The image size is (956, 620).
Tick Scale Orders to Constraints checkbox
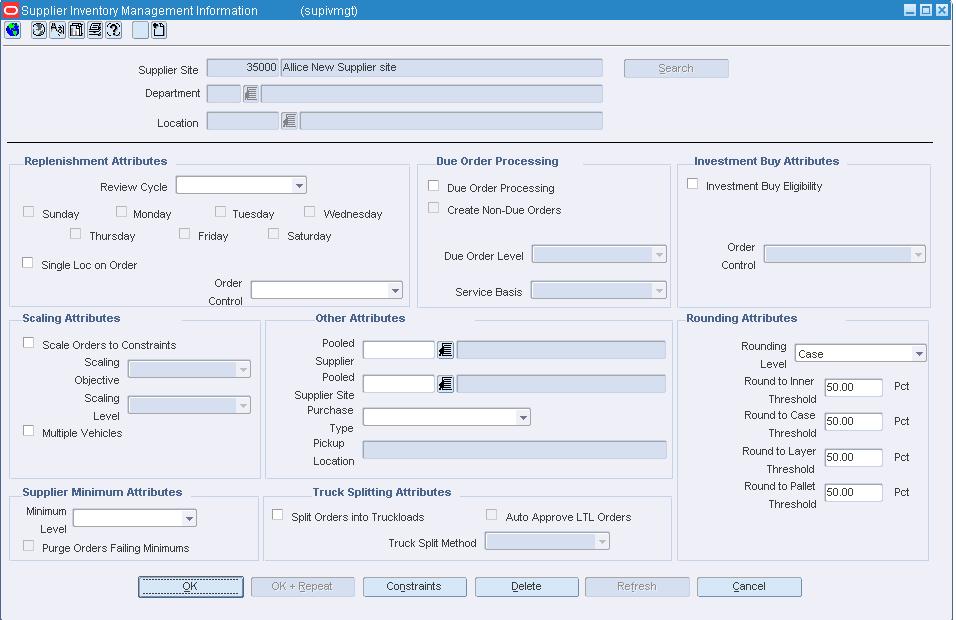29,343
